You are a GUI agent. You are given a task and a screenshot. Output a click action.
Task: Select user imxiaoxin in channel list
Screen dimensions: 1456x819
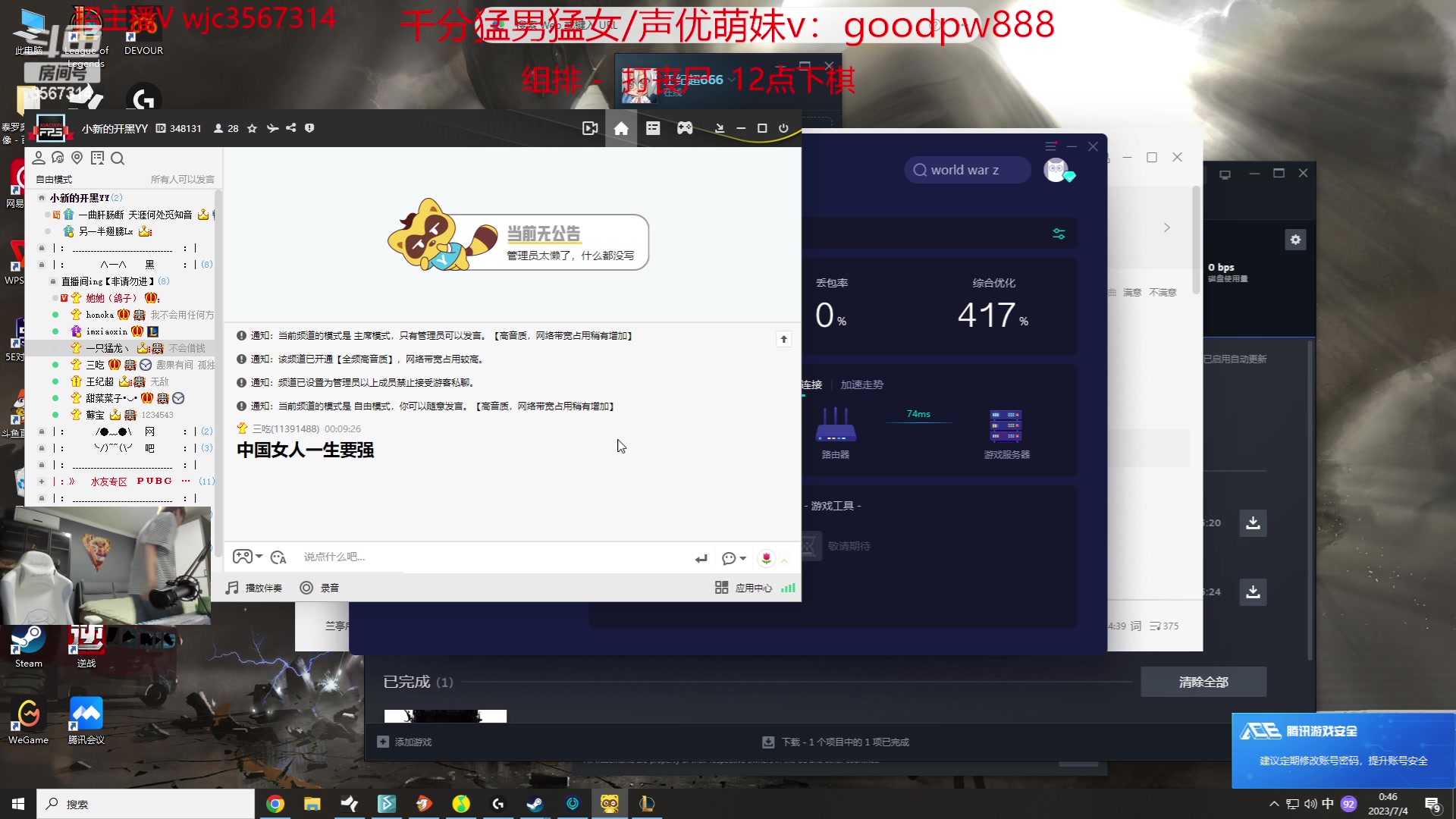(x=106, y=331)
